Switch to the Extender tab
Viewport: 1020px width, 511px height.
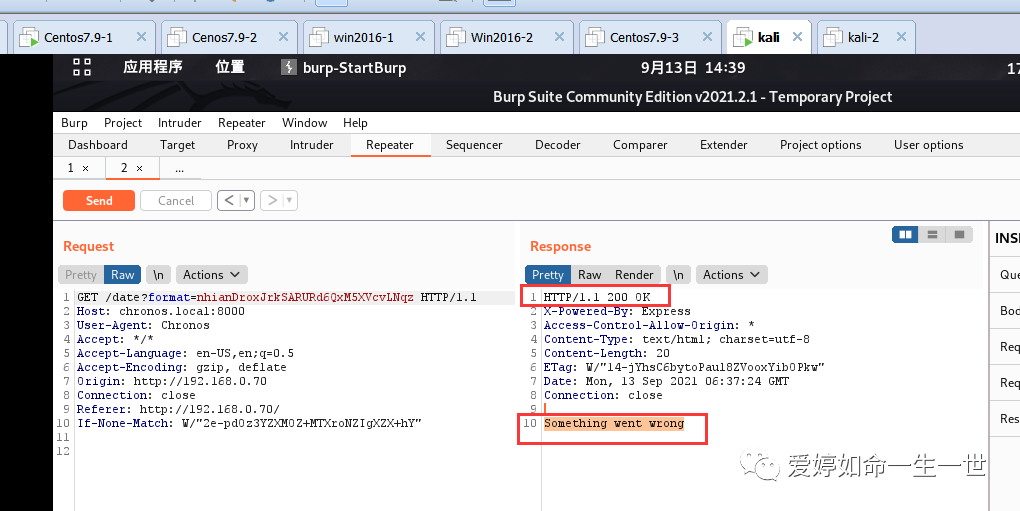tap(723, 145)
